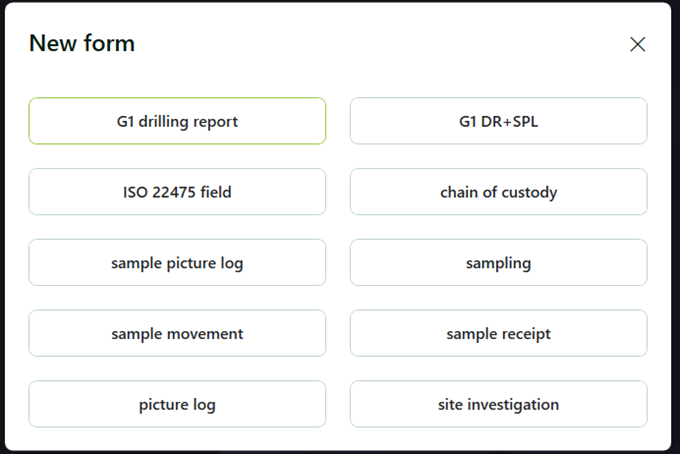Click the highlighted G1 drilling report option

click(177, 121)
